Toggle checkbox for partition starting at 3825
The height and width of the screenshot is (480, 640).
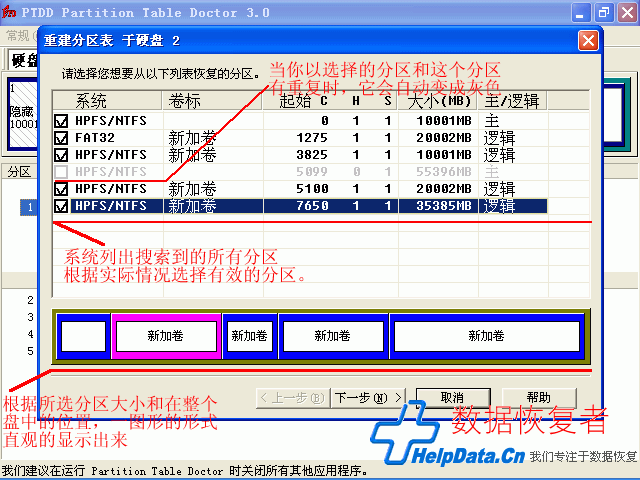61,155
